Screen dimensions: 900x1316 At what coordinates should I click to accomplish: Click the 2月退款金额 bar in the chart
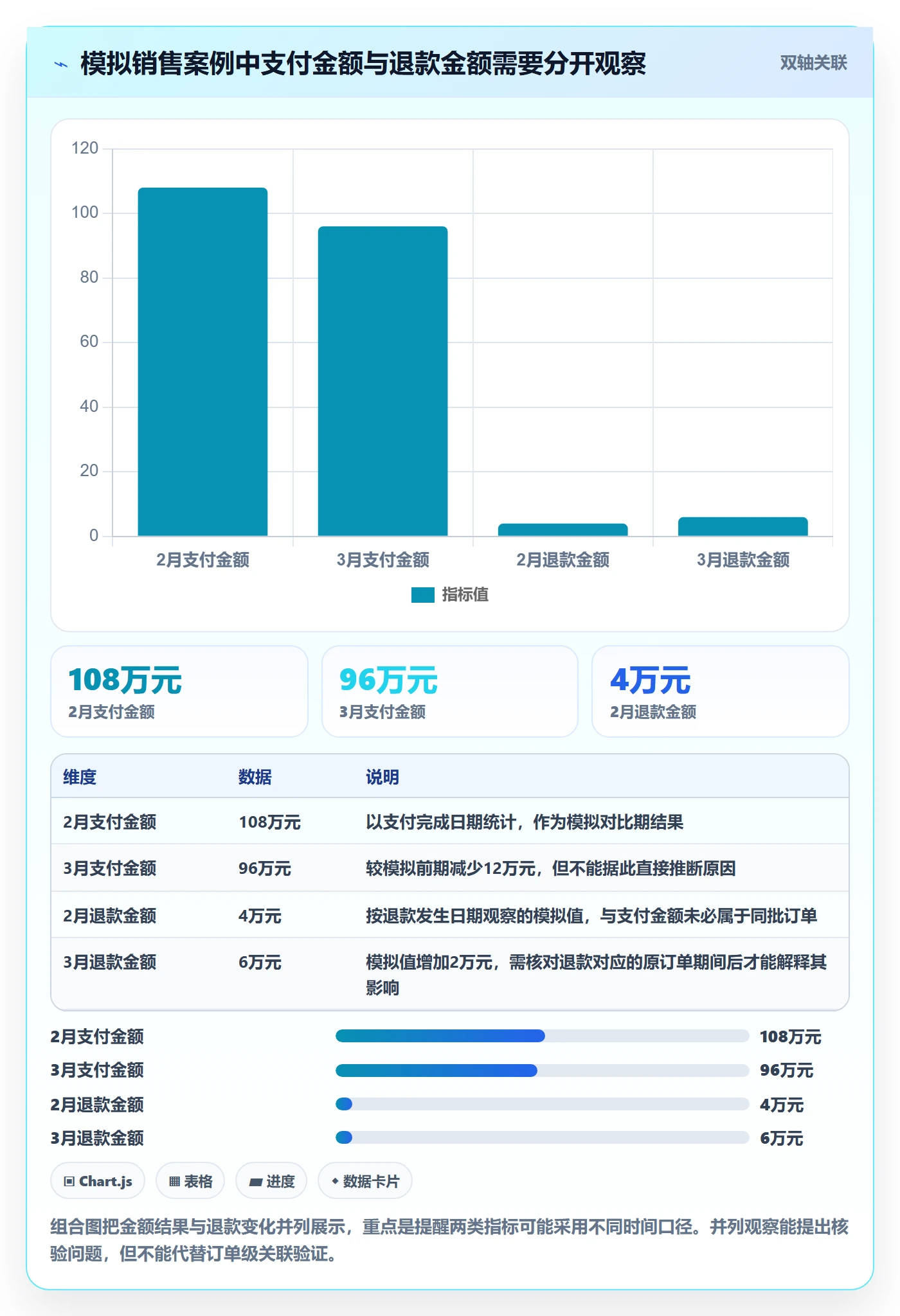pyautogui.click(x=562, y=529)
